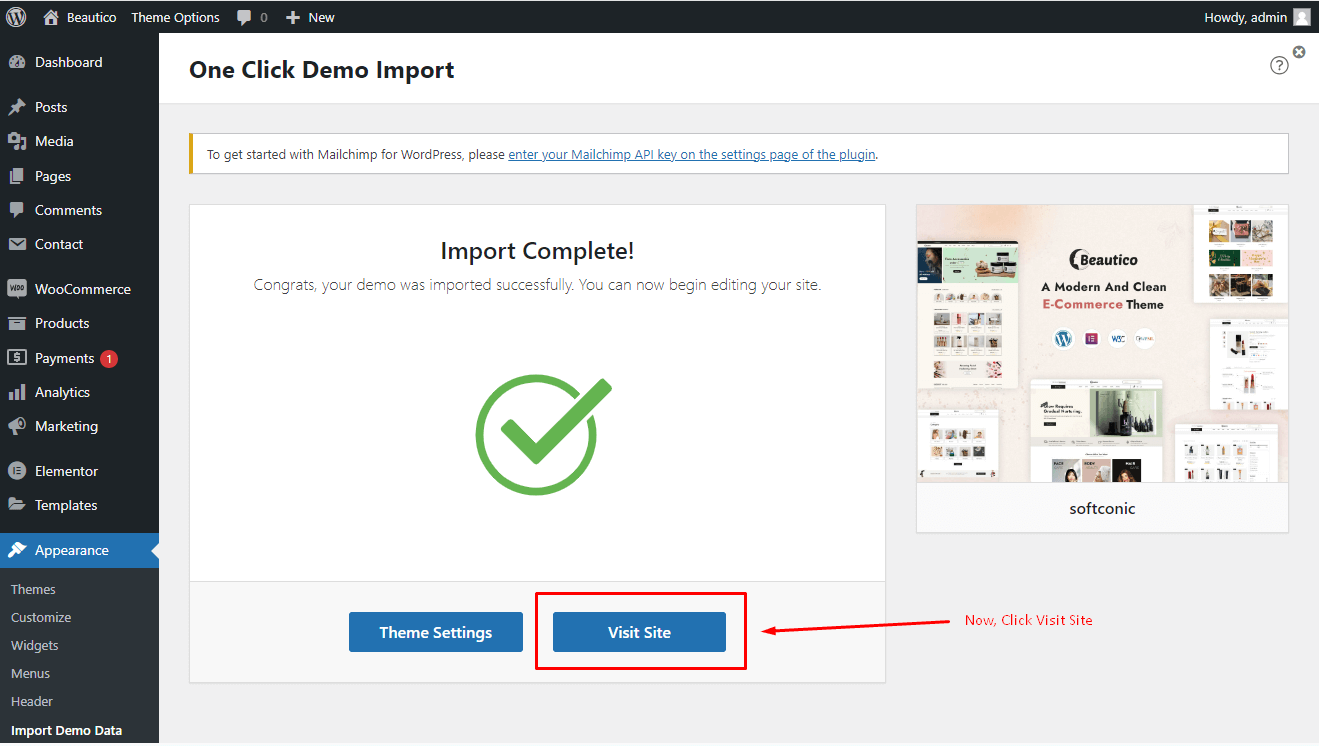Click the Payments dollar icon

tap(17, 358)
